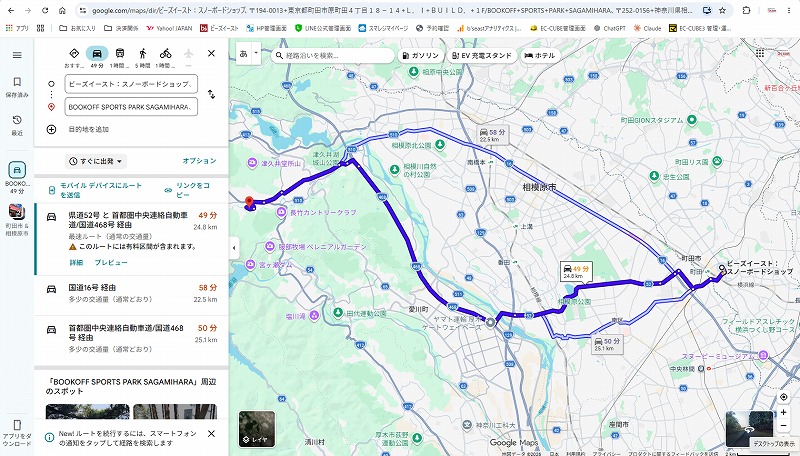The height and width of the screenshot is (456, 800).
Task: Open 詳細 for the fastest route
Action: point(76,262)
